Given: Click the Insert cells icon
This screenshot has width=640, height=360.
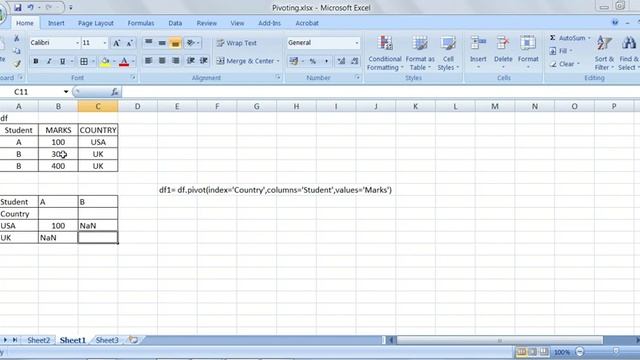Looking at the screenshot, I should point(478,44).
